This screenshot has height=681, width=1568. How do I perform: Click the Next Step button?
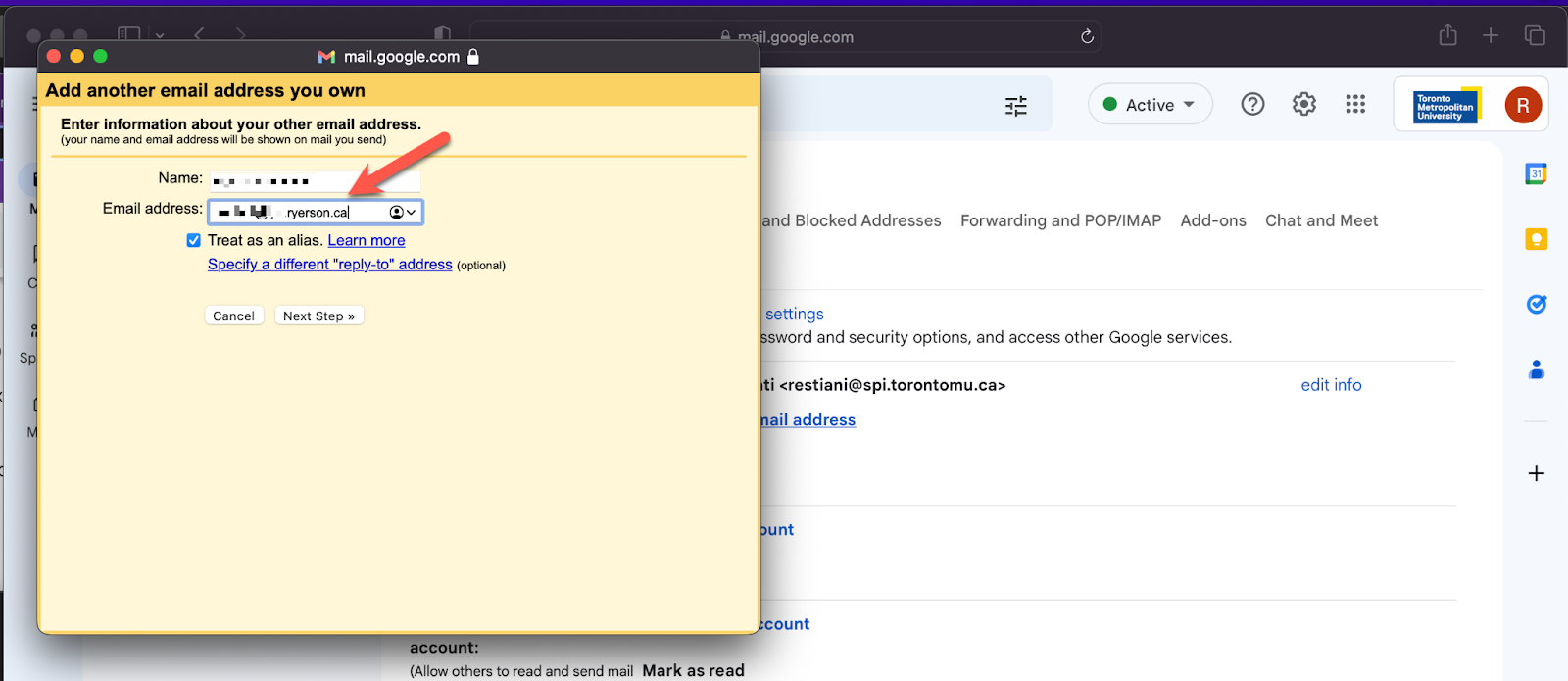pyautogui.click(x=318, y=316)
